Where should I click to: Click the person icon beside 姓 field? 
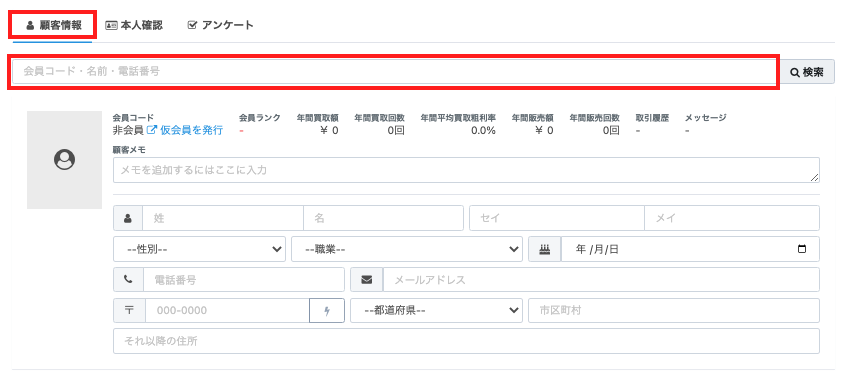(128, 218)
